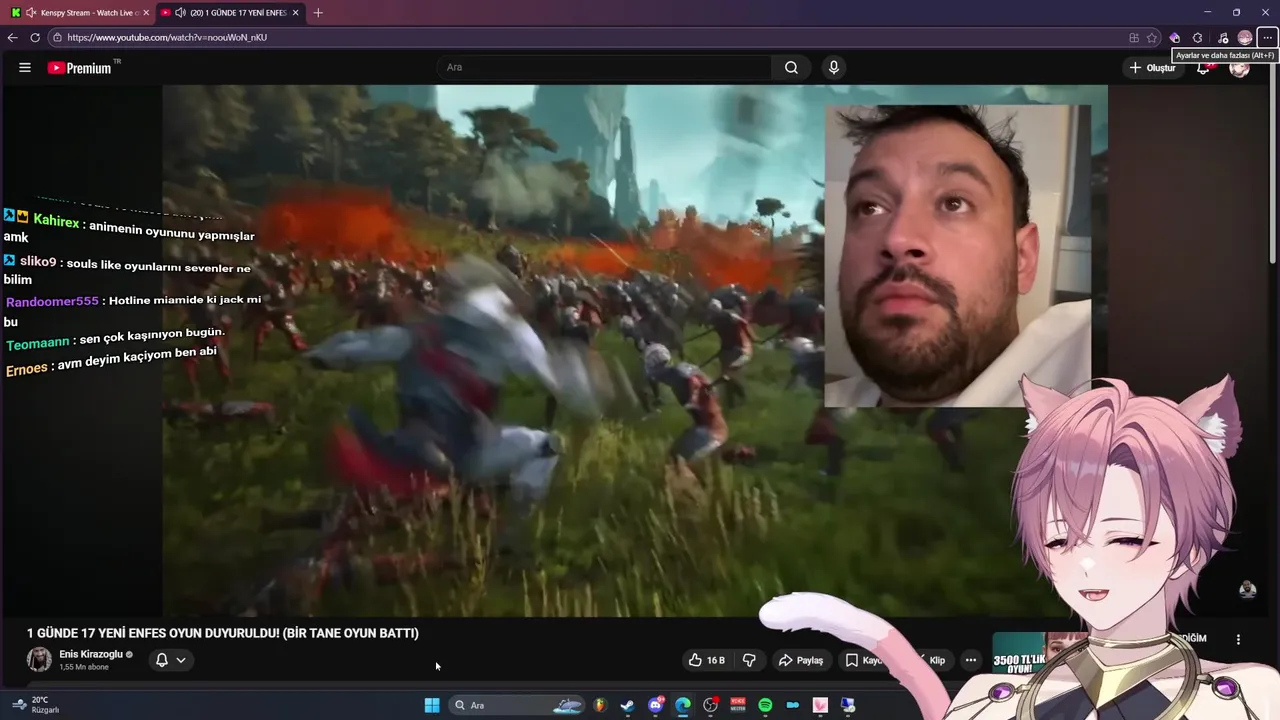This screenshot has width=1280, height=720.
Task: Click the Klip button
Action: coord(935,660)
